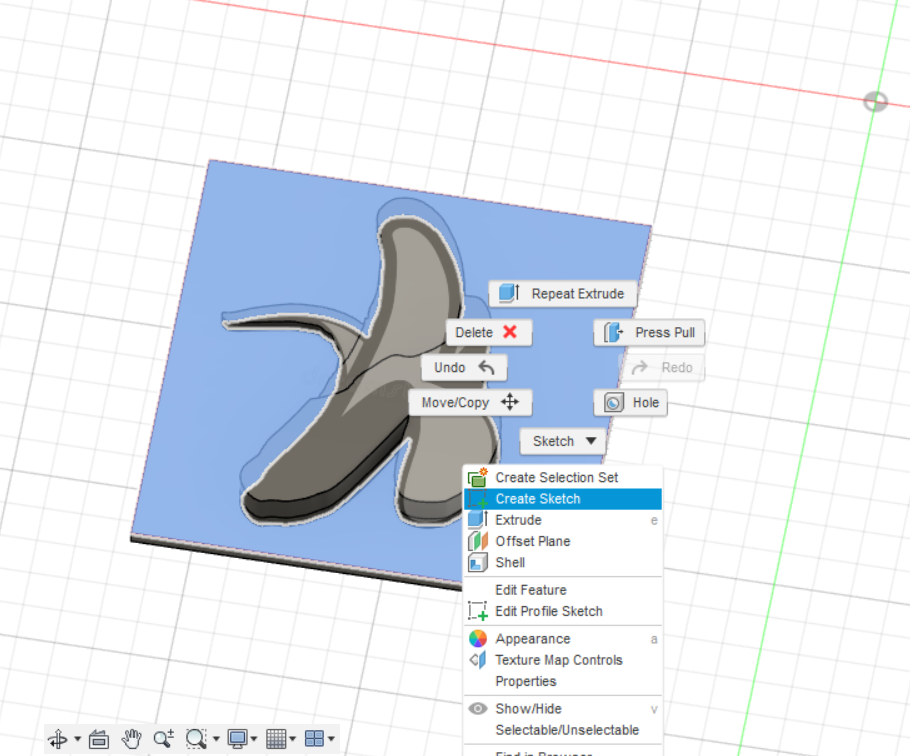
Task: Open Display Settings monitor icon
Action: click(x=237, y=739)
